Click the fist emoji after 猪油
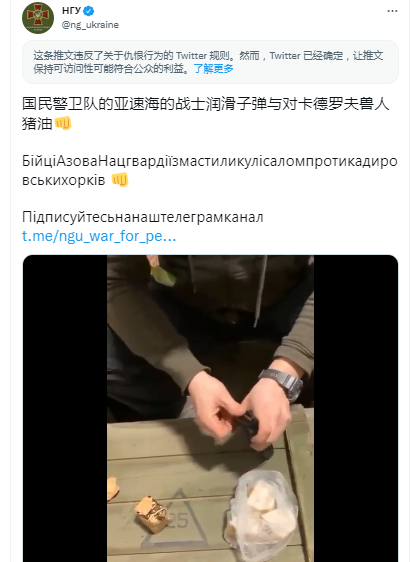This screenshot has height=562, width=412. 63,123
